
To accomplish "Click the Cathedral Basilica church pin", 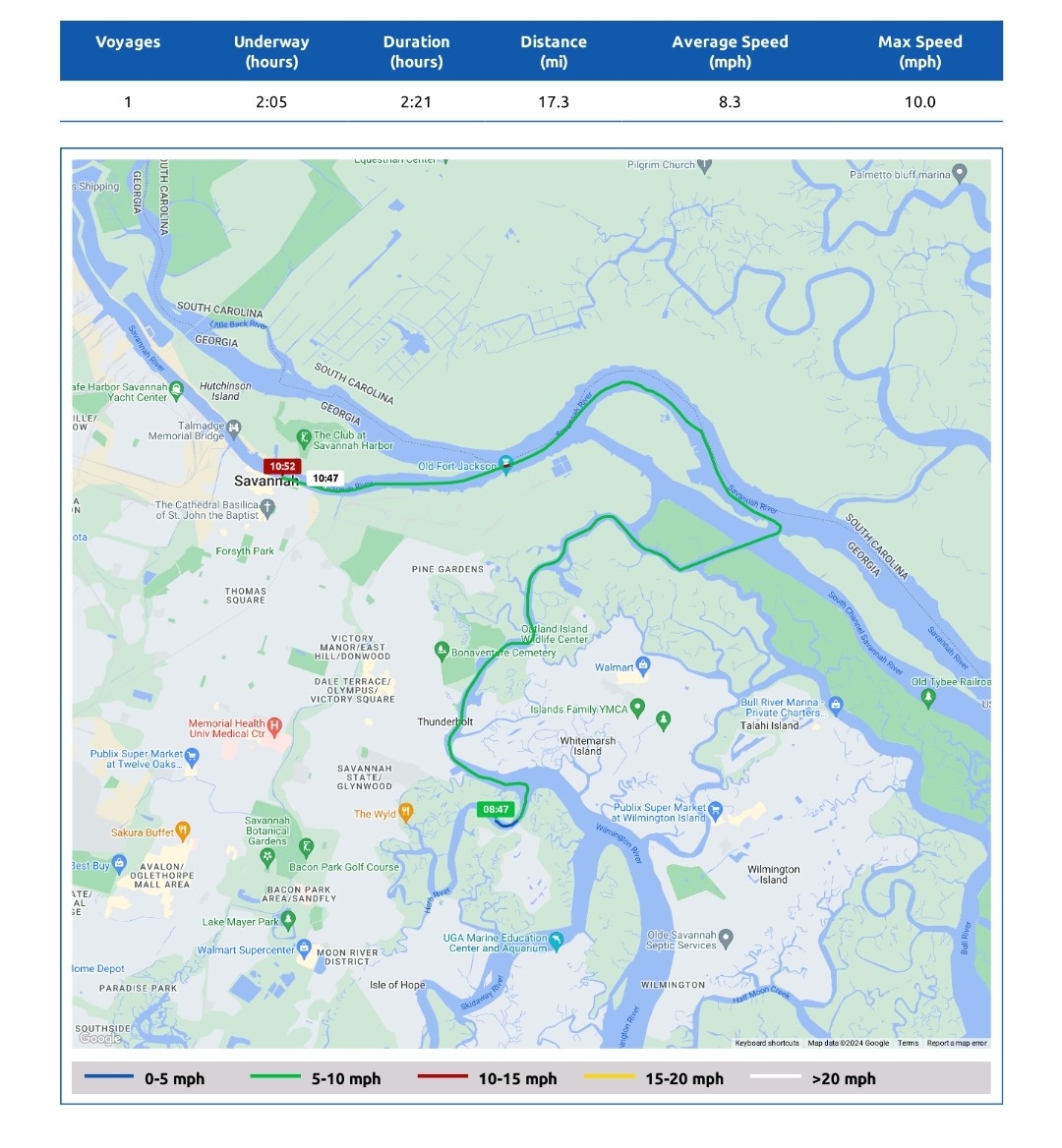I will (x=268, y=506).
